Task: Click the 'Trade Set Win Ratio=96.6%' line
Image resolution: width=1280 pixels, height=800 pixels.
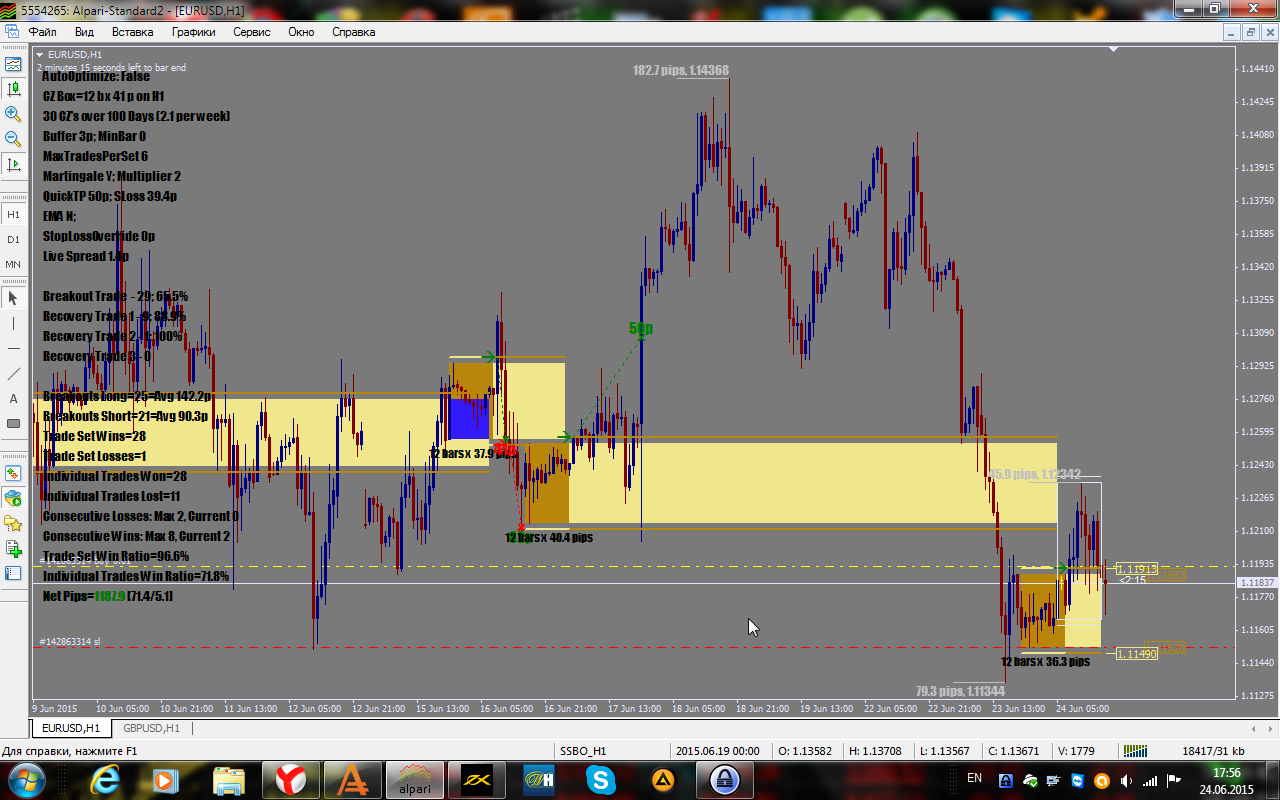Action: click(x=116, y=556)
